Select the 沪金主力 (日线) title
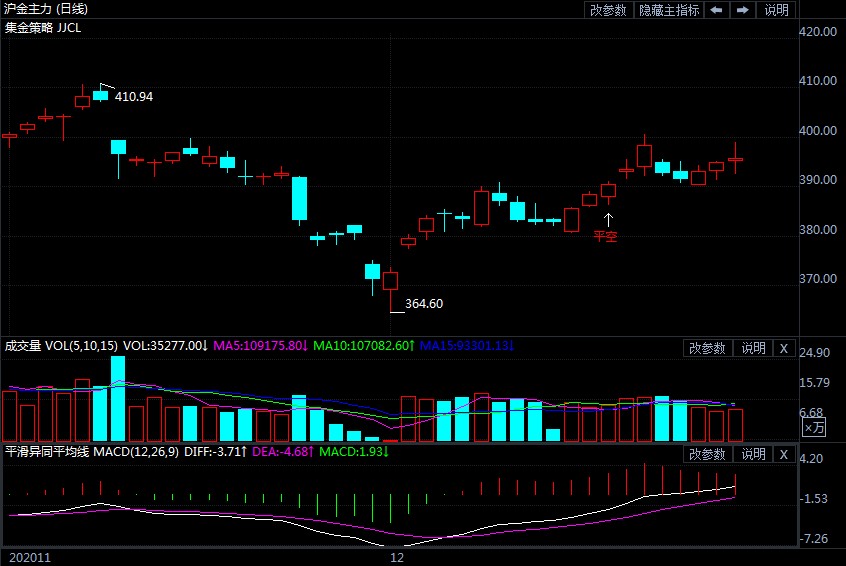Viewport: 846px width, 566px height. pos(46,9)
